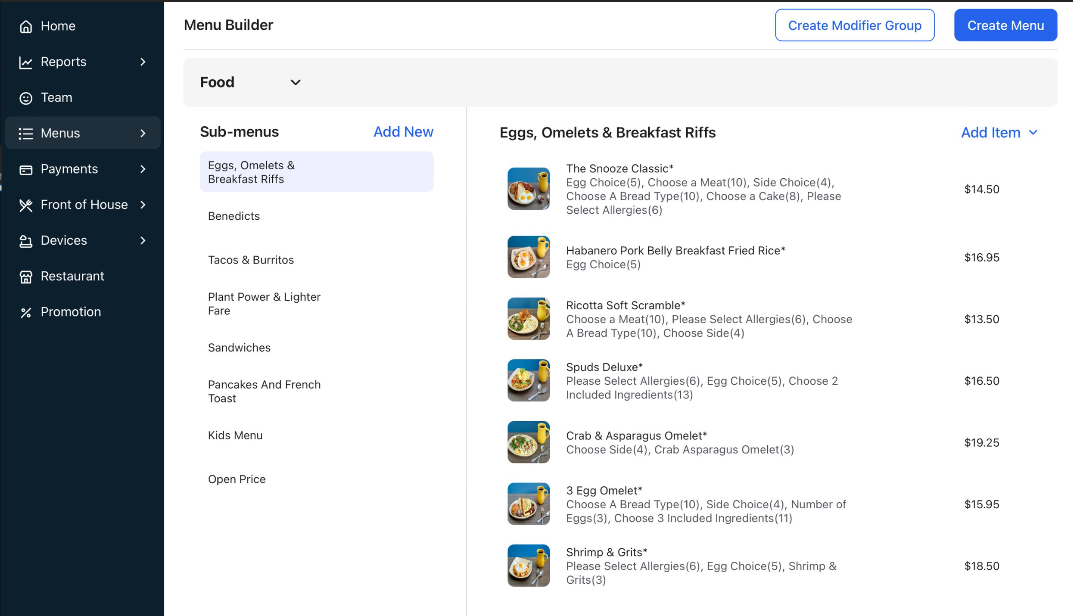The image size is (1073, 616).
Task: Click the Devices icon in sidebar
Action: (x=26, y=241)
